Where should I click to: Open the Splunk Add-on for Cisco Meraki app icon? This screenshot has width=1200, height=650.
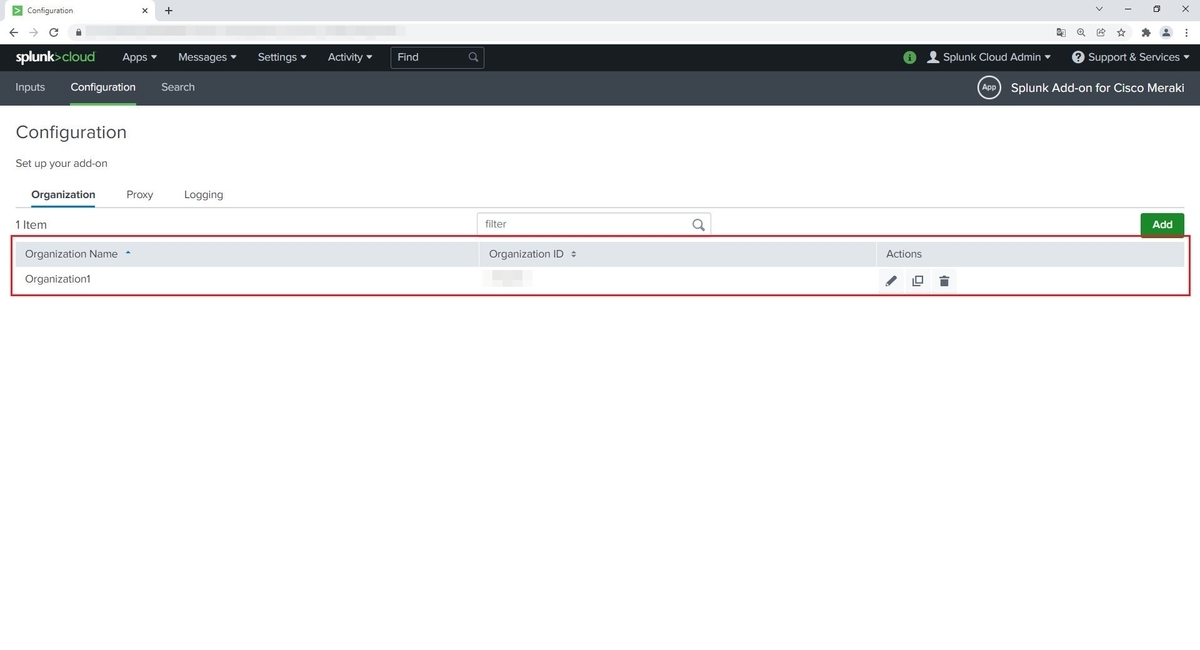point(988,87)
